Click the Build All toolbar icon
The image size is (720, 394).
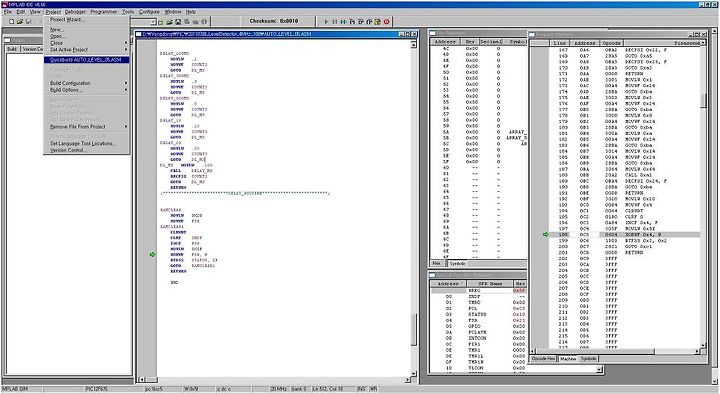click(204, 22)
